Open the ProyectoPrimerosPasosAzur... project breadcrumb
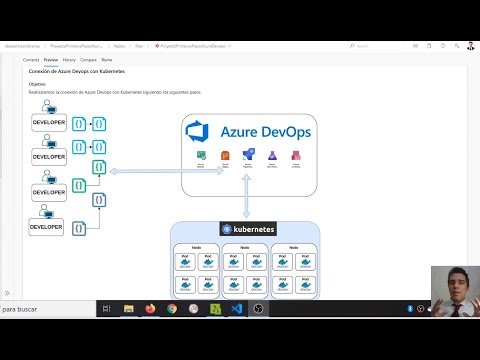The height and width of the screenshot is (360, 480). tap(76, 46)
